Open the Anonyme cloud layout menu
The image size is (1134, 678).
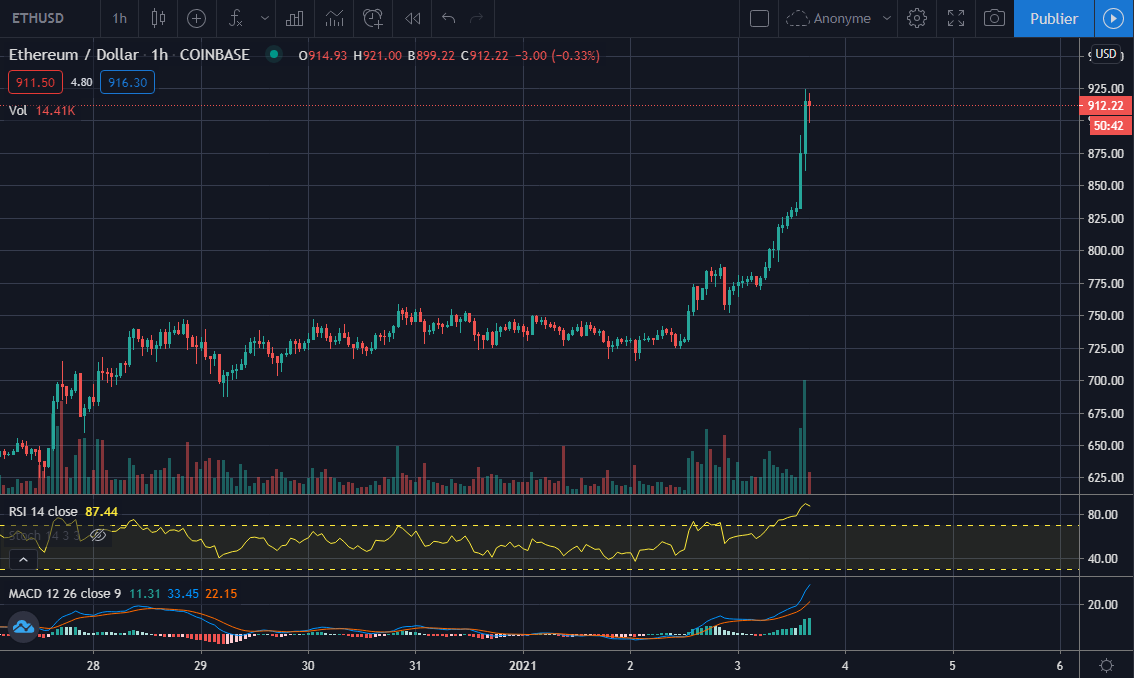[838, 18]
